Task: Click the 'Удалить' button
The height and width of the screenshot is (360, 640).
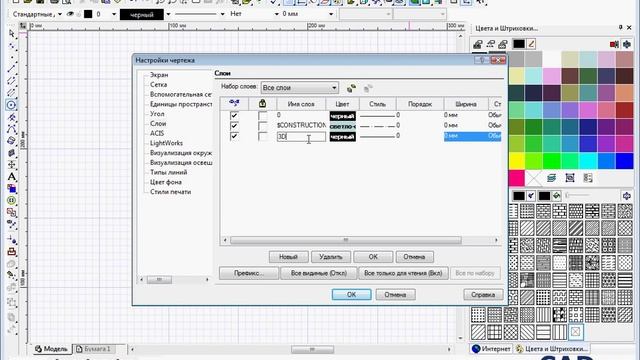Action: tap(331, 257)
